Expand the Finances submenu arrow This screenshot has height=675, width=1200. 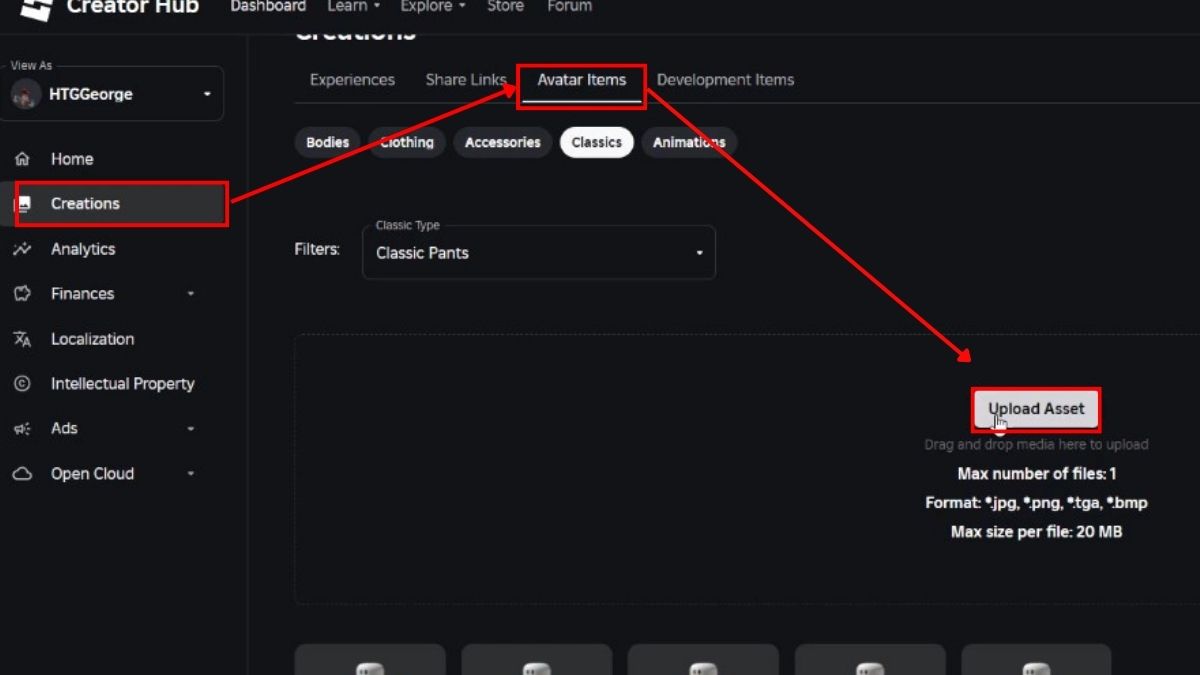(x=190, y=294)
